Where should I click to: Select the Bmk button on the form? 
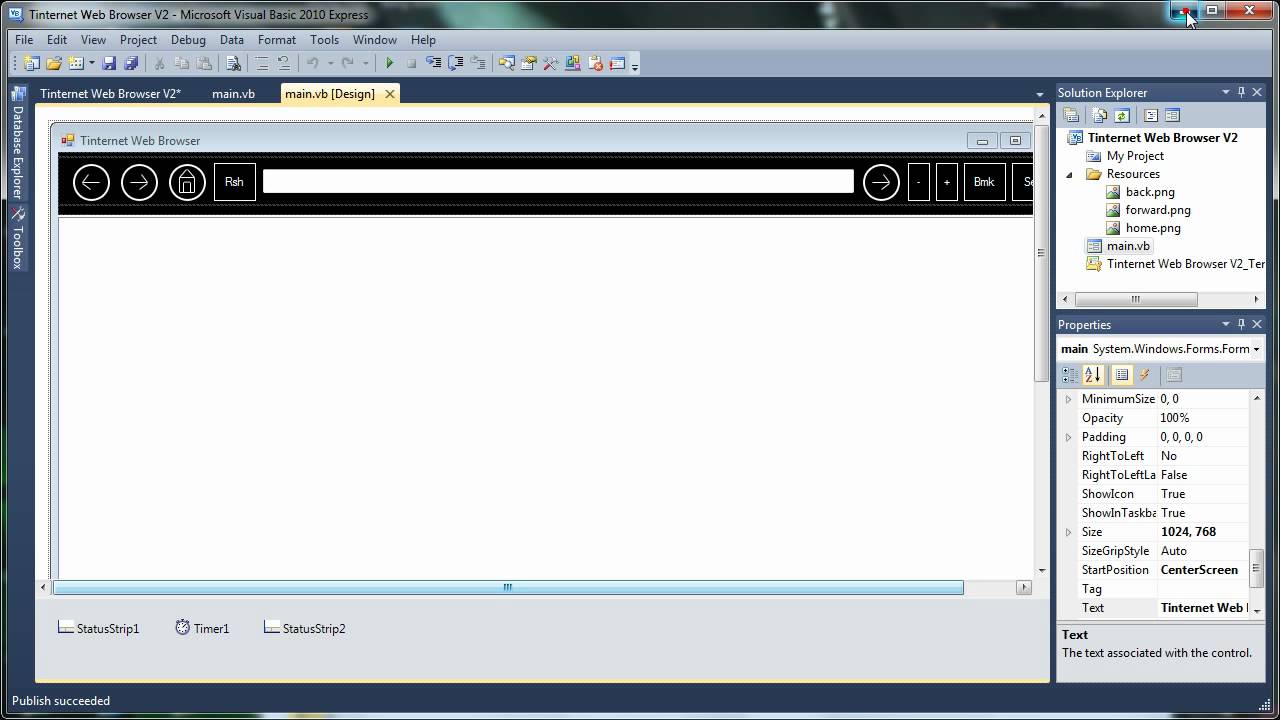point(985,182)
